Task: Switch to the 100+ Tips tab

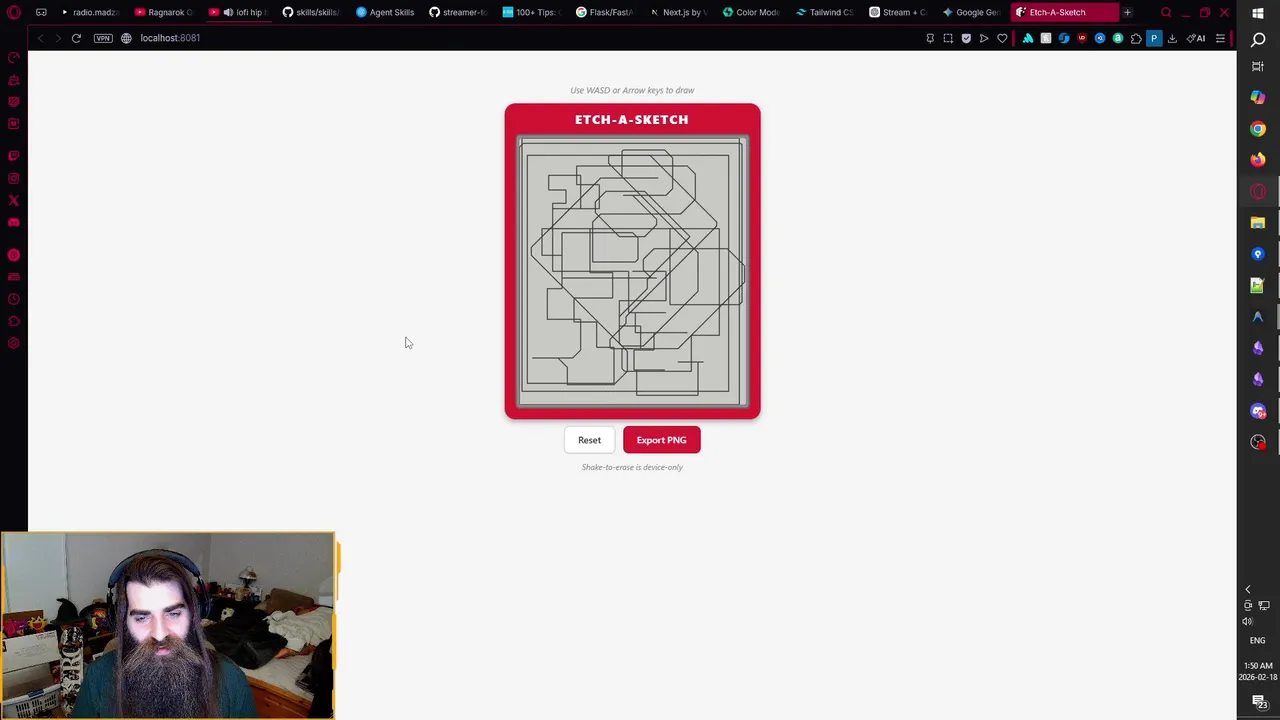Action: [x=533, y=12]
